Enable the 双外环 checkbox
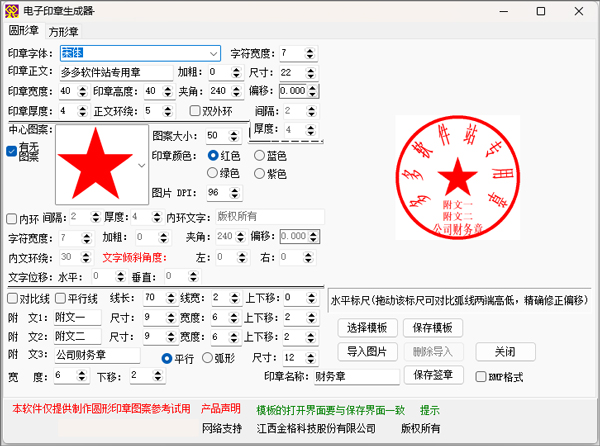The image size is (600, 446). (195, 111)
